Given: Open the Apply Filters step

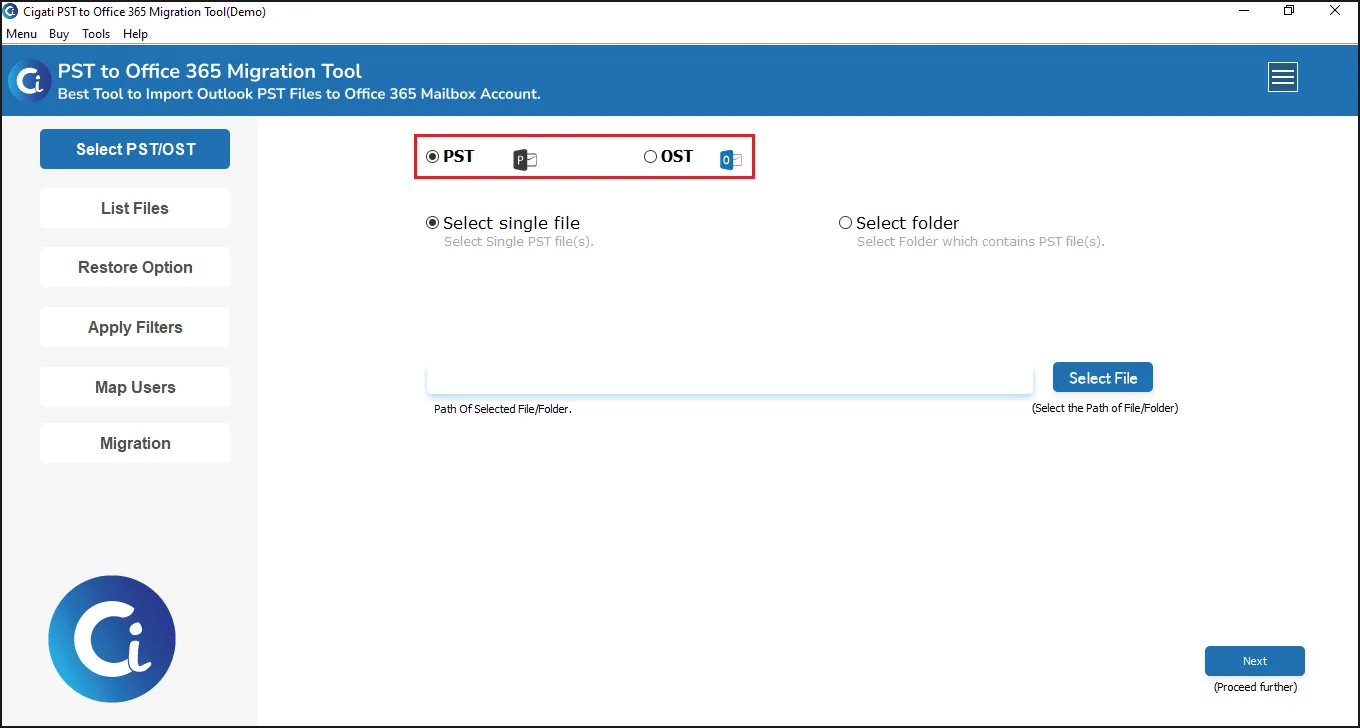Looking at the screenshot, I should pos(135,327).
